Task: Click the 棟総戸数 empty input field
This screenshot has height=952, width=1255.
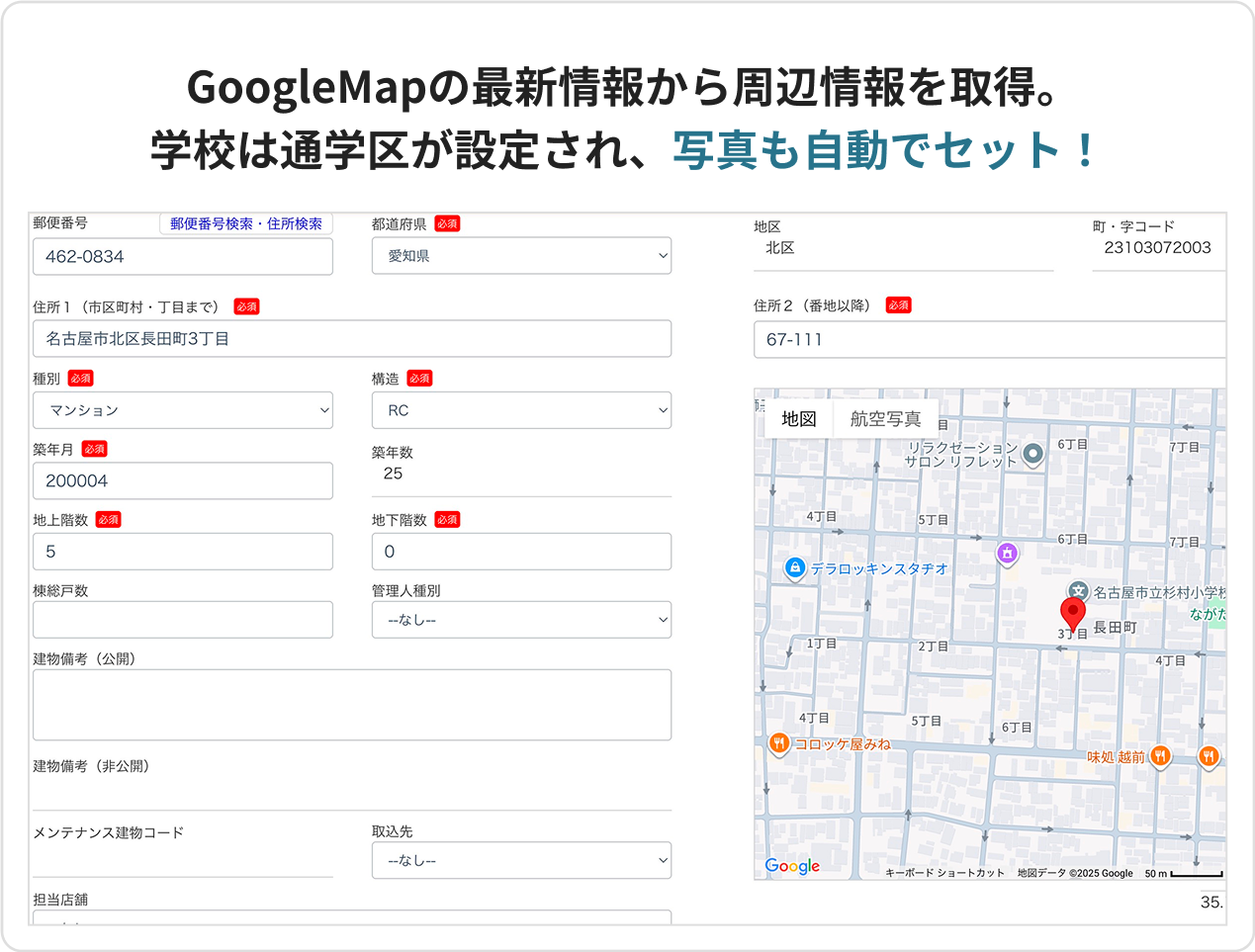Action: [x=183, y=620]
